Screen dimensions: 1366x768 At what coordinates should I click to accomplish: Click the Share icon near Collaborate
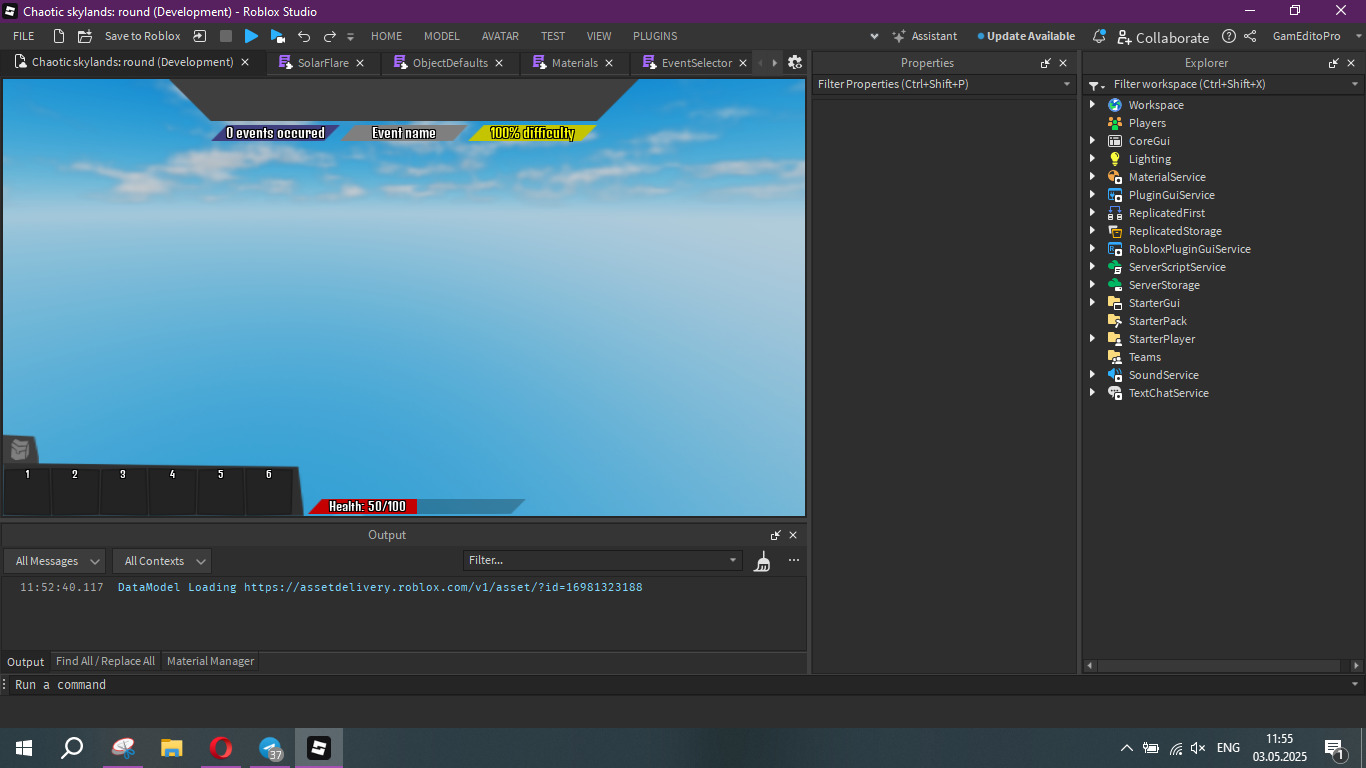click(x=1250, y=36)
